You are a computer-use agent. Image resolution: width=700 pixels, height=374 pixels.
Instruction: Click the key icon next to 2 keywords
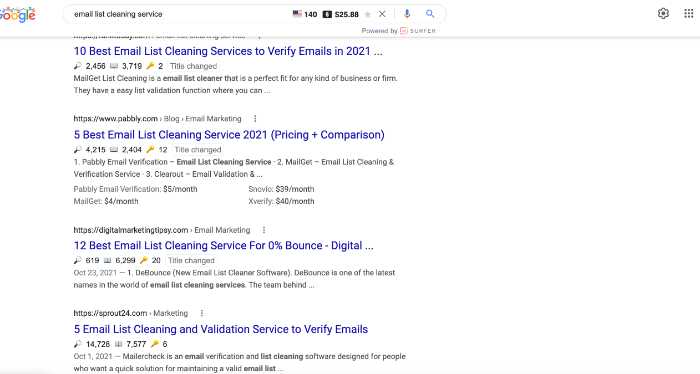click(150, 66)
